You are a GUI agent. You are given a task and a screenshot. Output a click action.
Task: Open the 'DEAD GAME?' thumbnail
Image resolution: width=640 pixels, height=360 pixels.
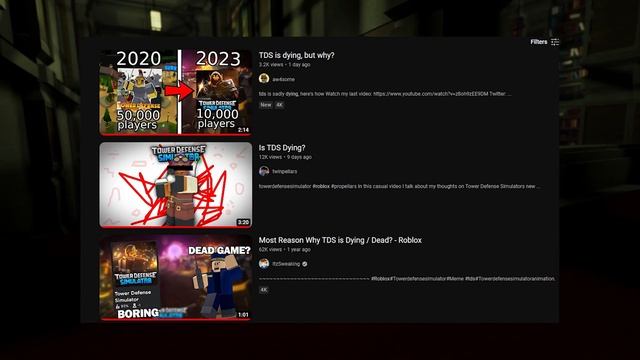point(176,277)
